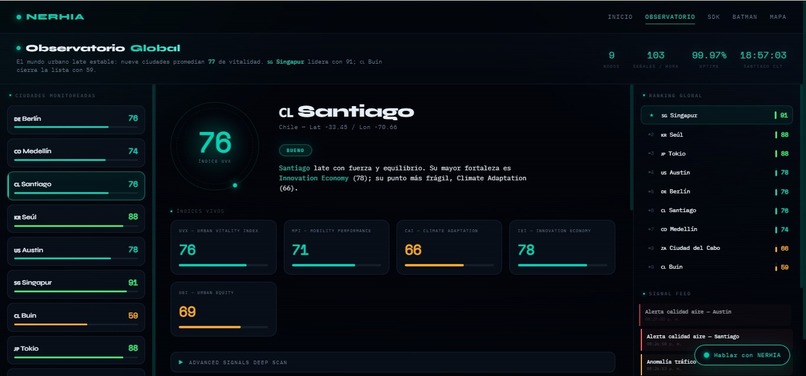Click the Observatorio Global heading
This screenshot has height=376, width=806.
pyautogui.click(x=103, y=48)
